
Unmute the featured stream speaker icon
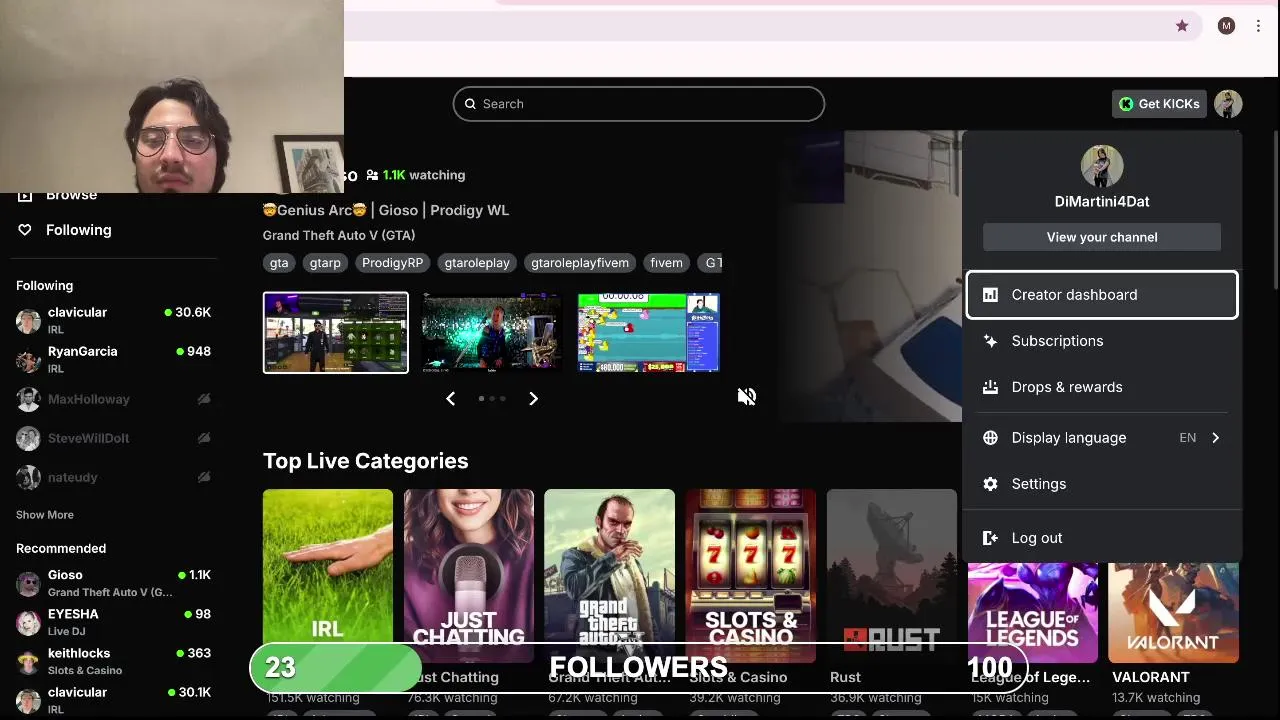(x=746, y=397)
